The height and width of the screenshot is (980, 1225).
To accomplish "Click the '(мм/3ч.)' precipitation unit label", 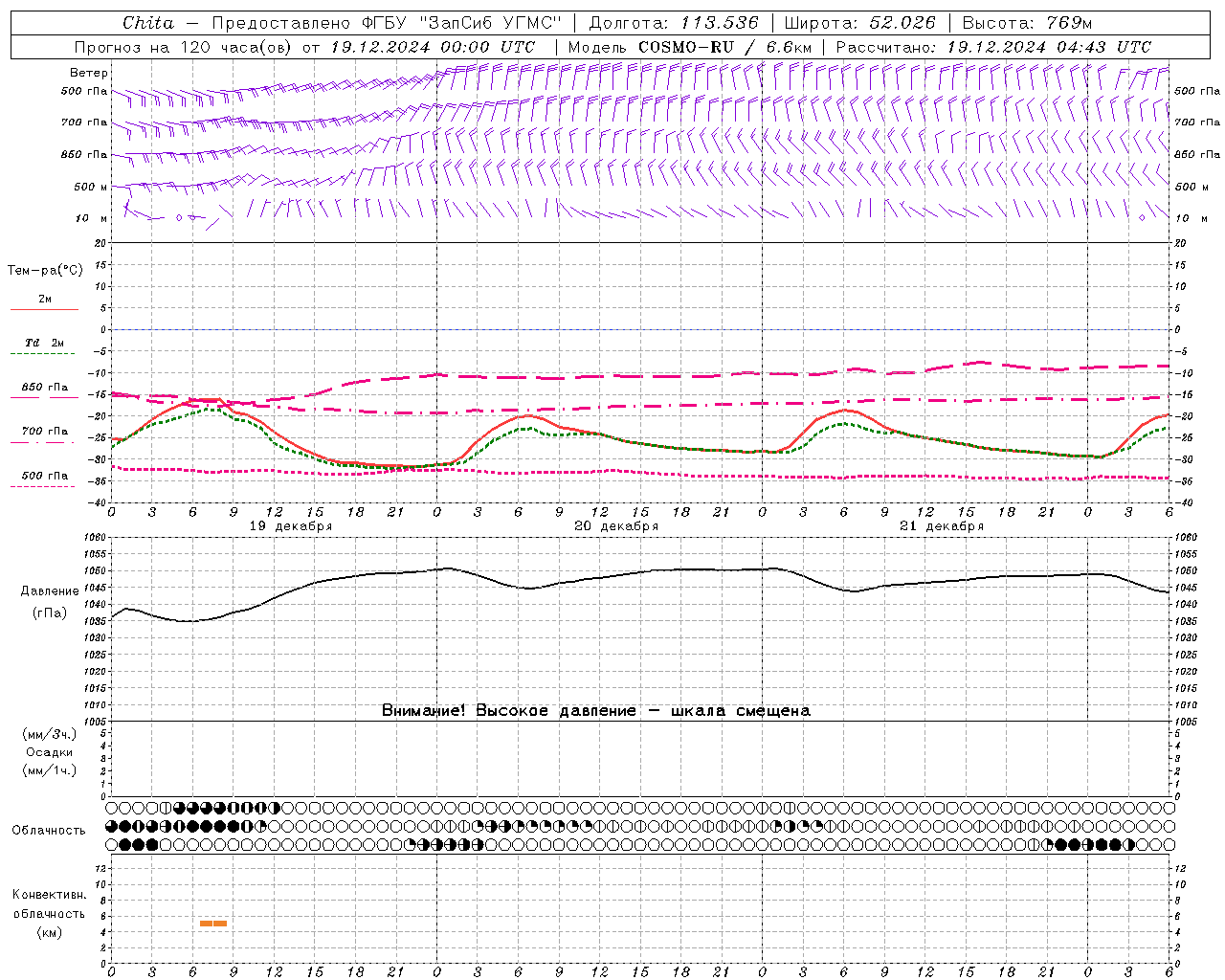I will pyautogui.click(x=50, y=734).
